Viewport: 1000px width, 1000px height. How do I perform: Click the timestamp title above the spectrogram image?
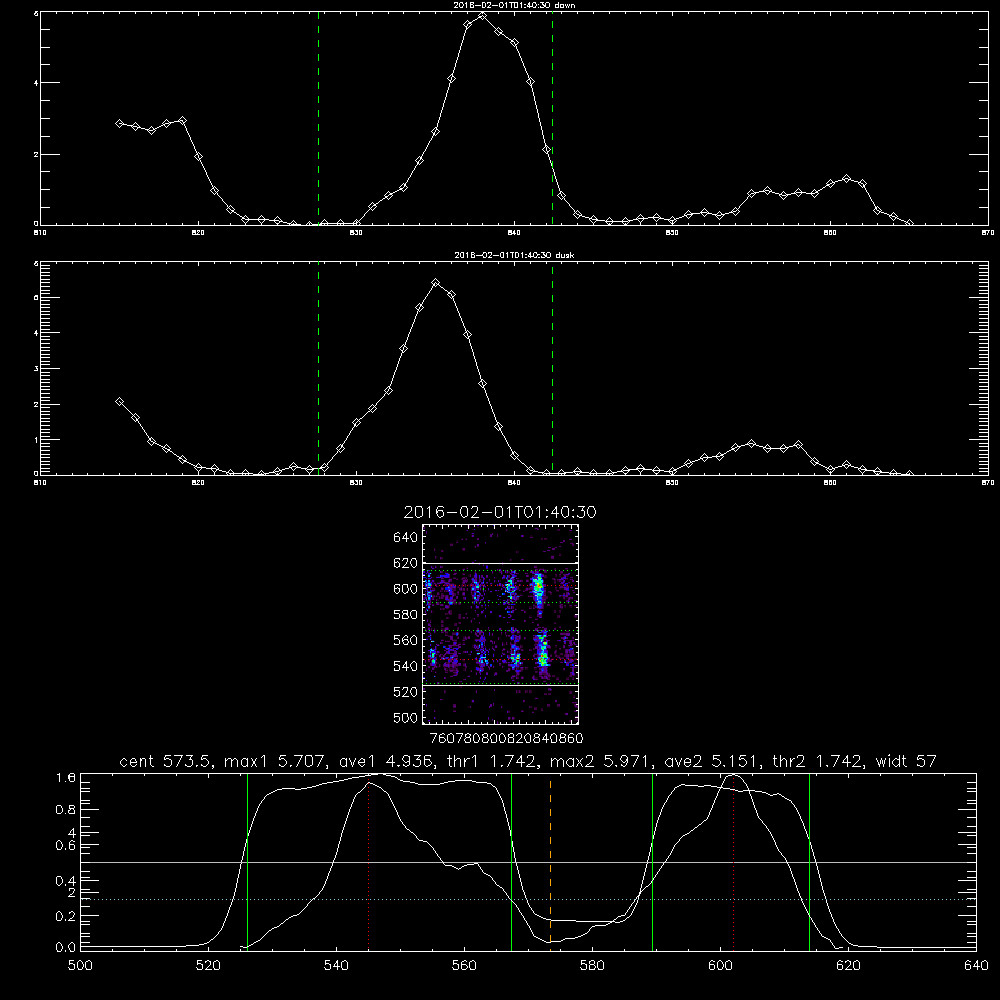500,512
